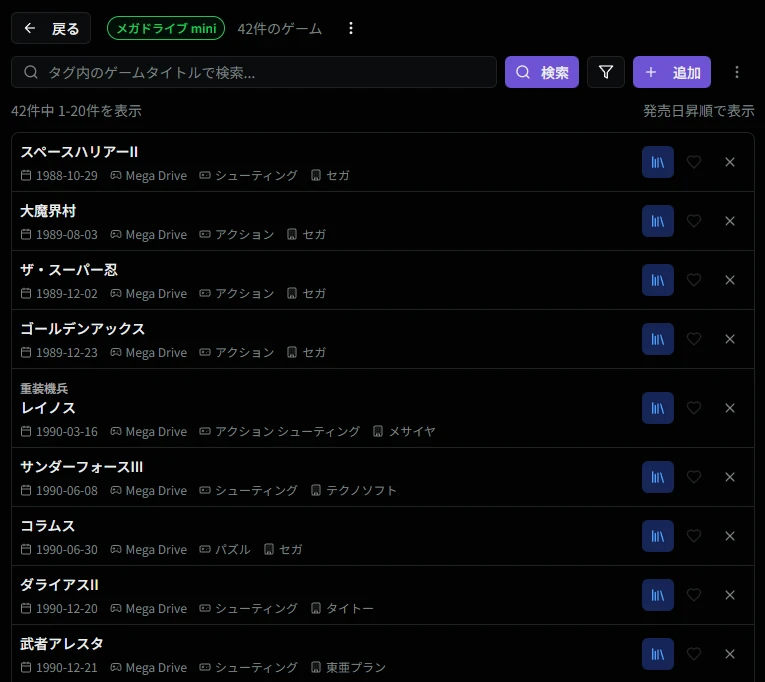This screenshot has height=682, width=765.
Task: Toggle library status for 武者アレスタ
Action: 658,654
